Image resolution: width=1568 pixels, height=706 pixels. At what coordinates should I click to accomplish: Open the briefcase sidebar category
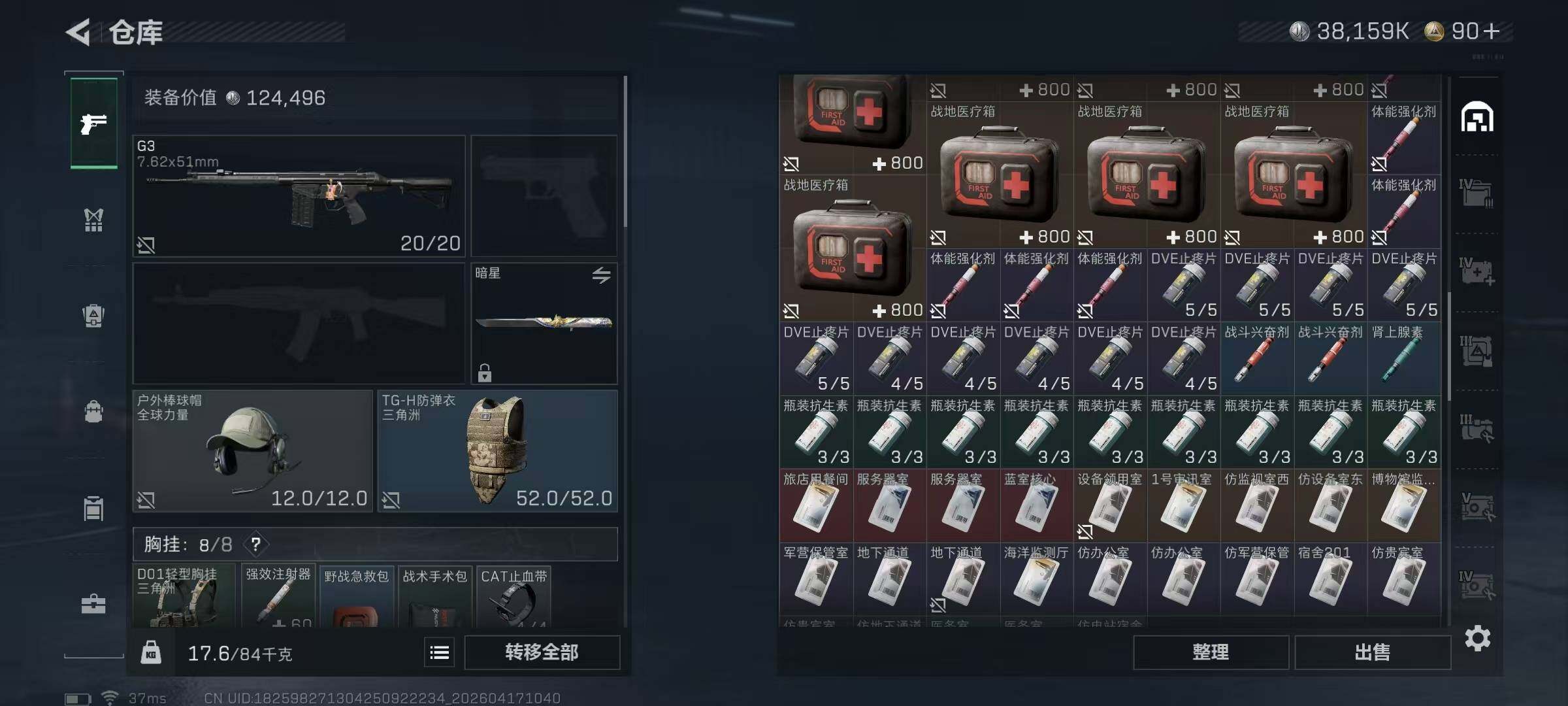point(93,603)
